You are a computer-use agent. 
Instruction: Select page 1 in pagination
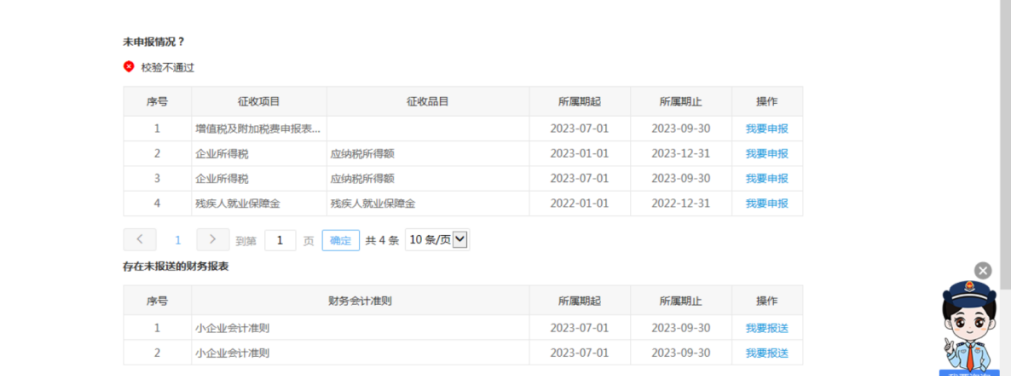point(178,241)
